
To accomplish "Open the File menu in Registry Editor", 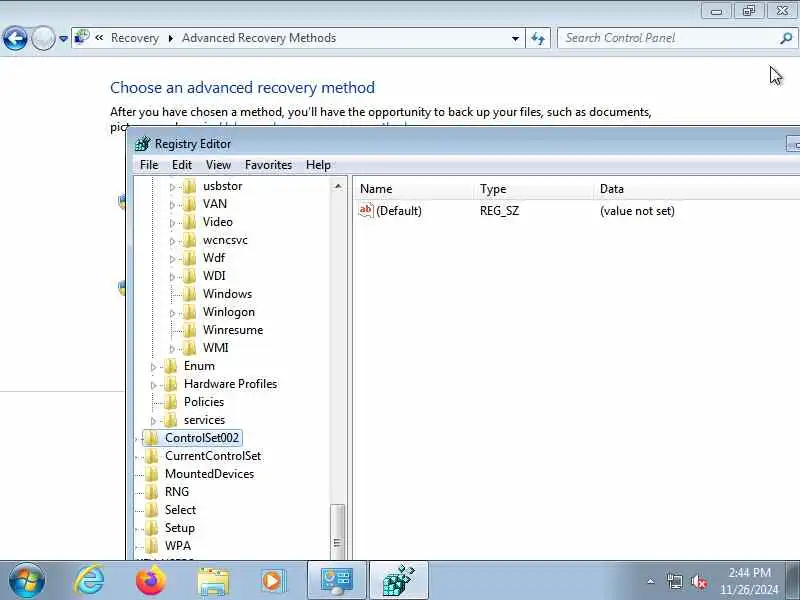I will (x=149, y=165).
